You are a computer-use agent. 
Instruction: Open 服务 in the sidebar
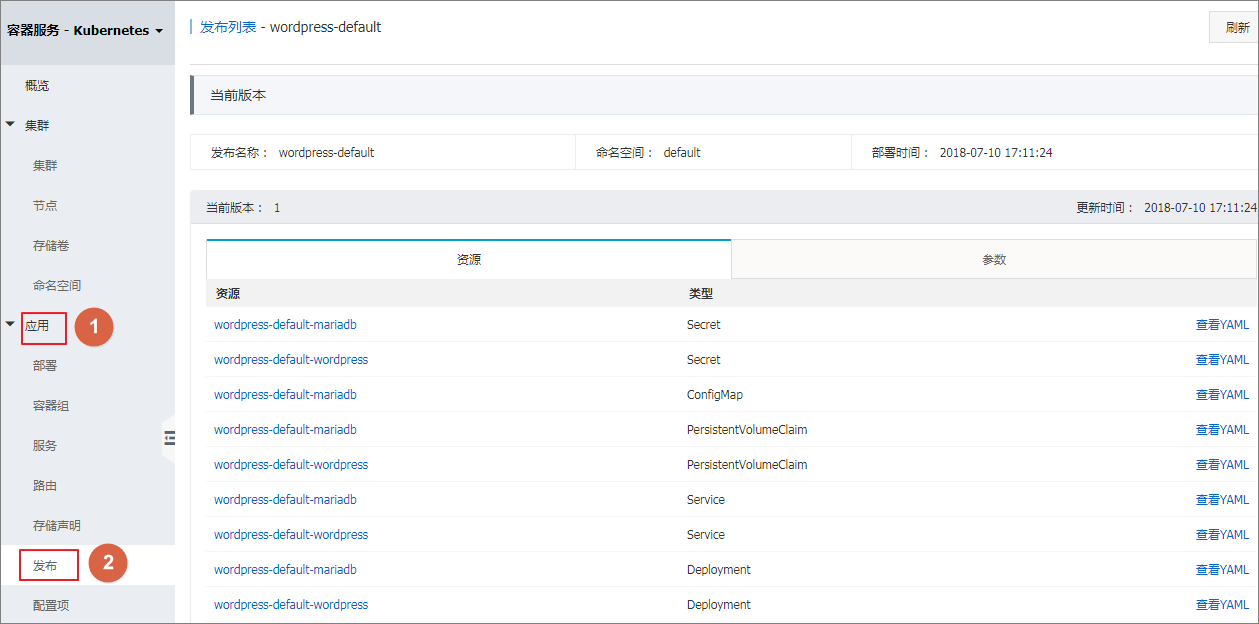tap(45, 446)
